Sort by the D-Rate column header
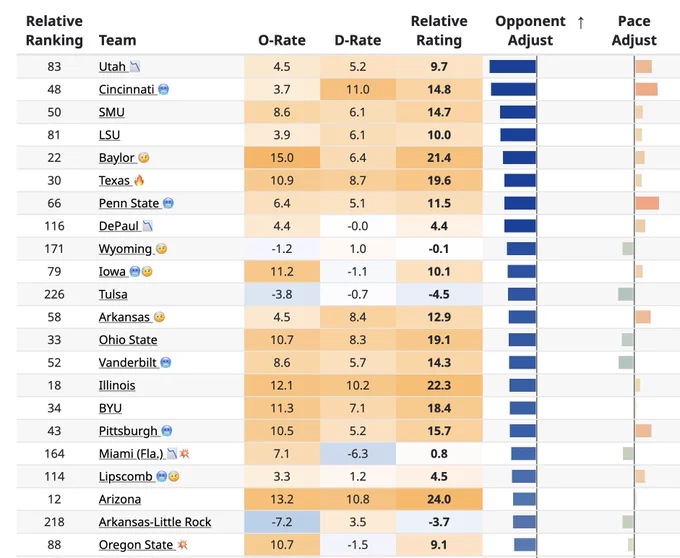Viewport: 680px width, 558px height. coord(358,40)
